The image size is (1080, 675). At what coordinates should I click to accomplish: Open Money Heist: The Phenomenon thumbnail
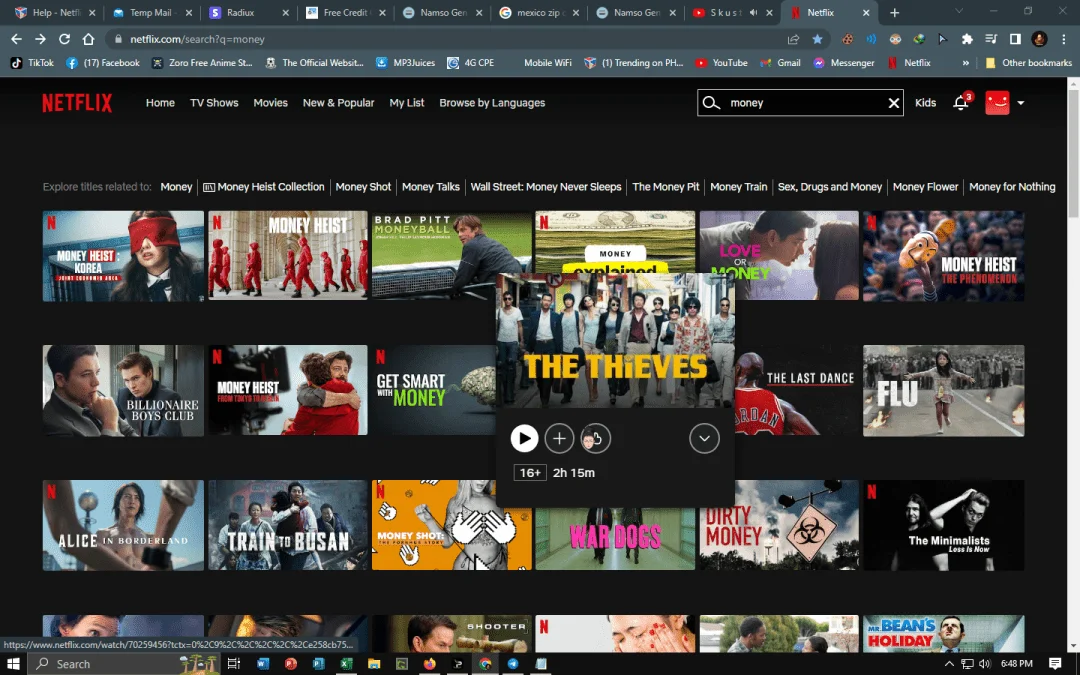tap(944, 256)
